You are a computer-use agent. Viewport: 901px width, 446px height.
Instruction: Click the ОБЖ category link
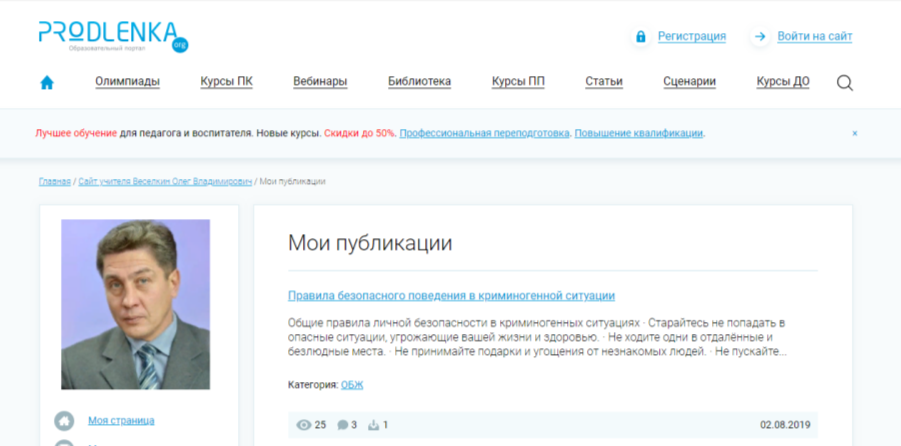click(352, 385)
